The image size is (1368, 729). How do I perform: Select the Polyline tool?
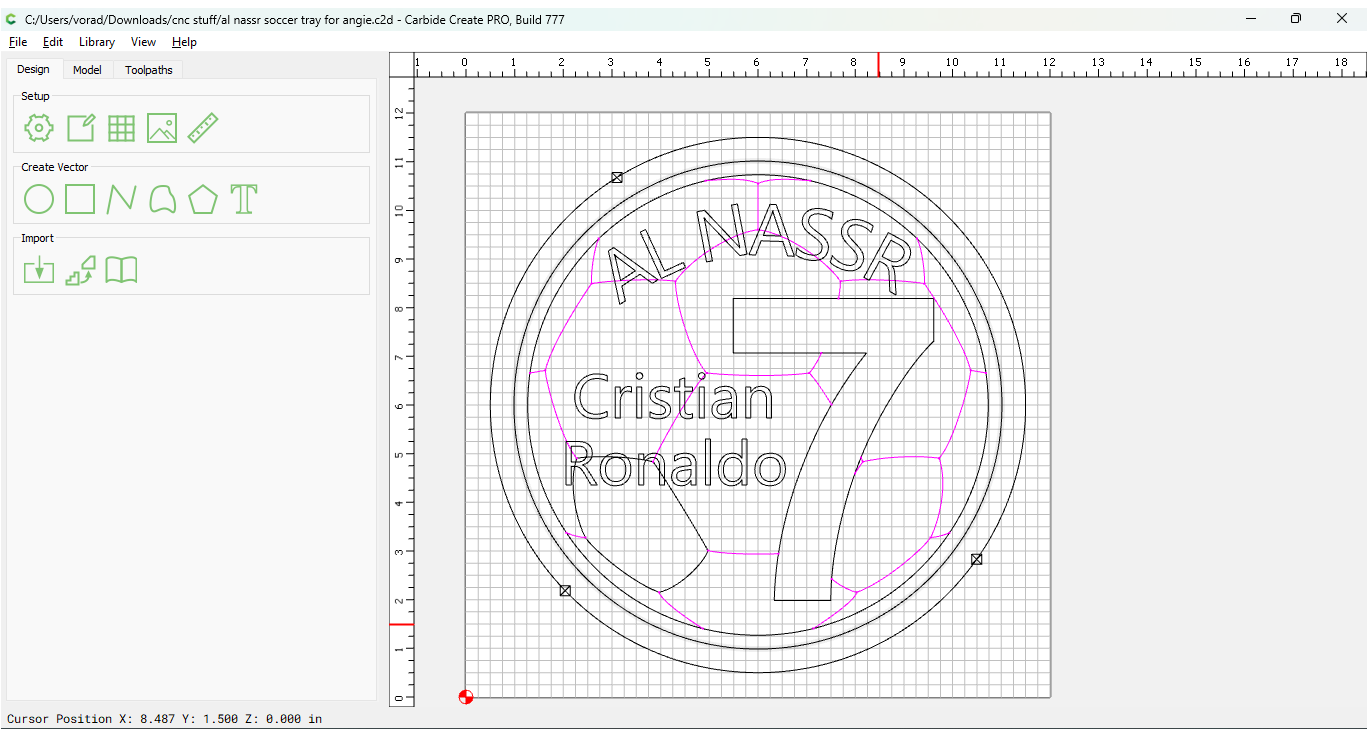tap(121, 199)
